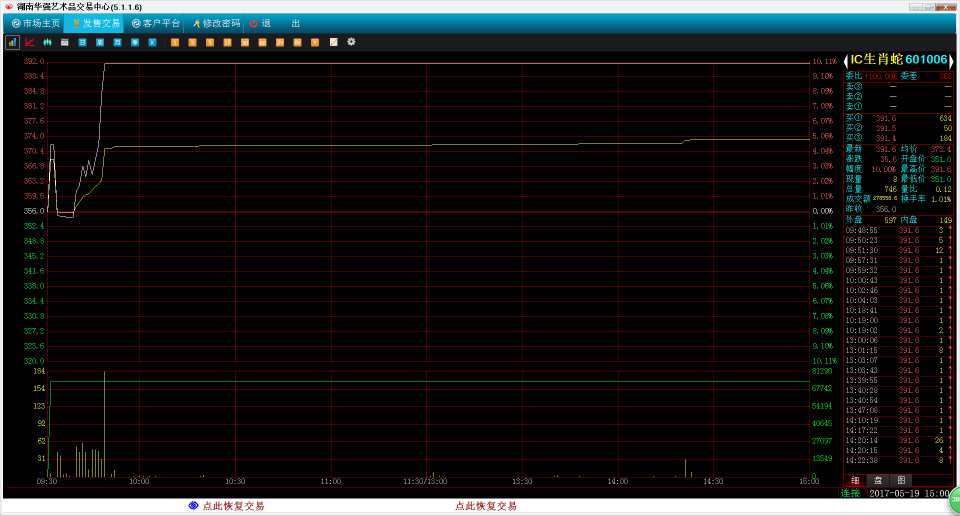Select the red line chart icon
The image size is (960, 516).
(30, 42)
